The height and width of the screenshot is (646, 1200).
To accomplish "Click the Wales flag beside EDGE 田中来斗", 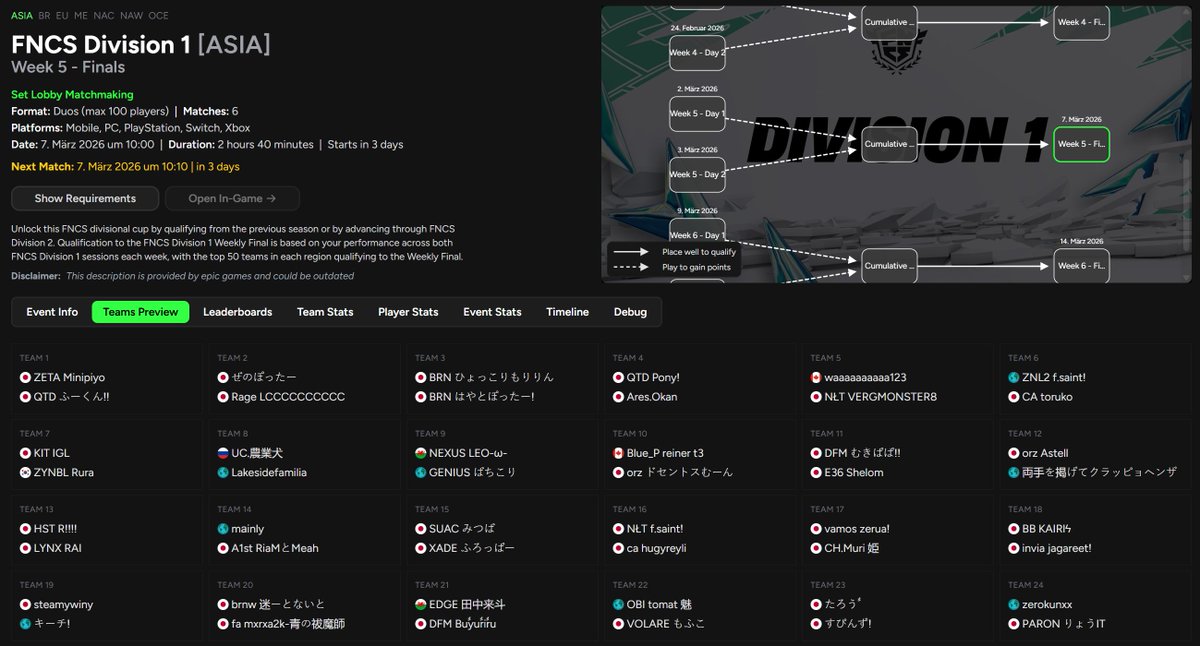I will 421,605.
